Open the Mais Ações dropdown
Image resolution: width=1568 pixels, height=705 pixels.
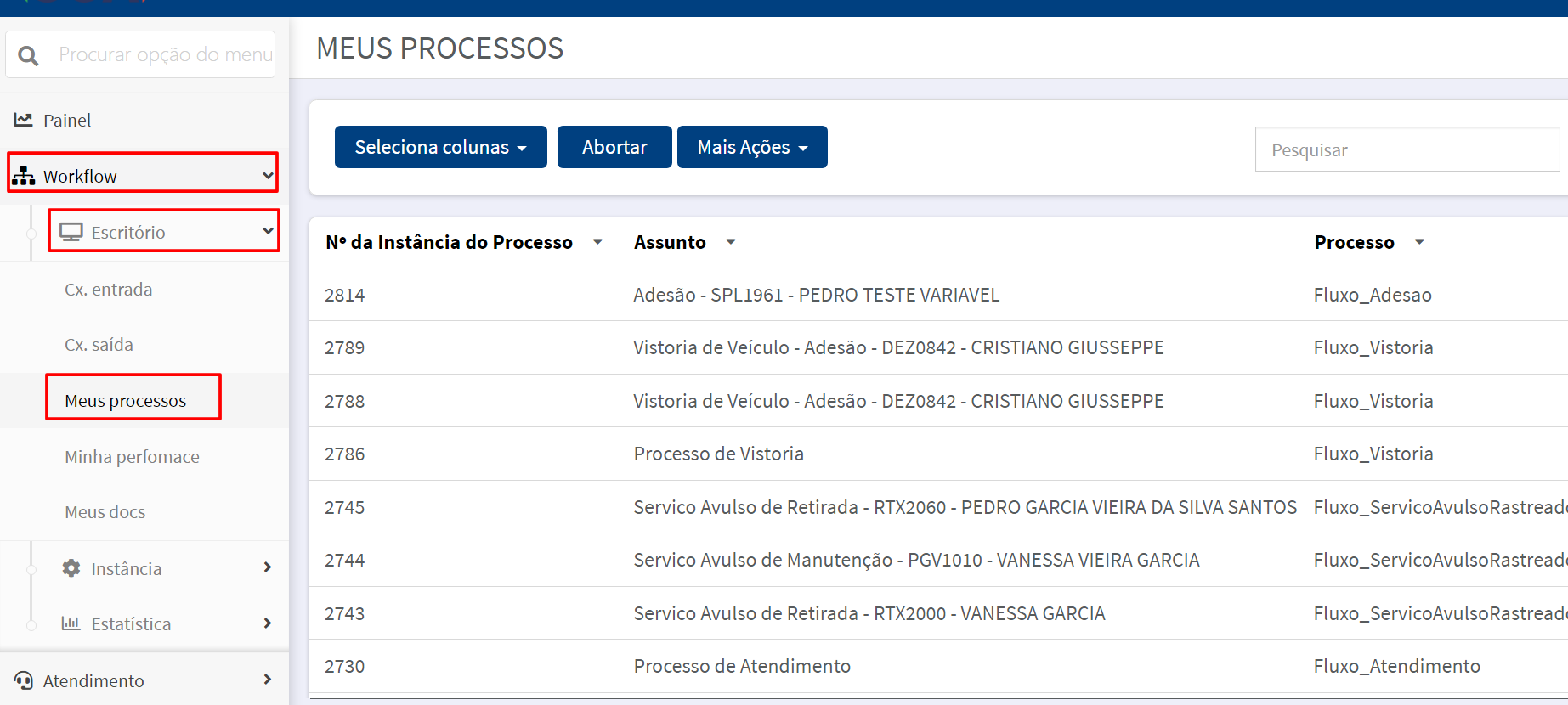coord(752,147)
